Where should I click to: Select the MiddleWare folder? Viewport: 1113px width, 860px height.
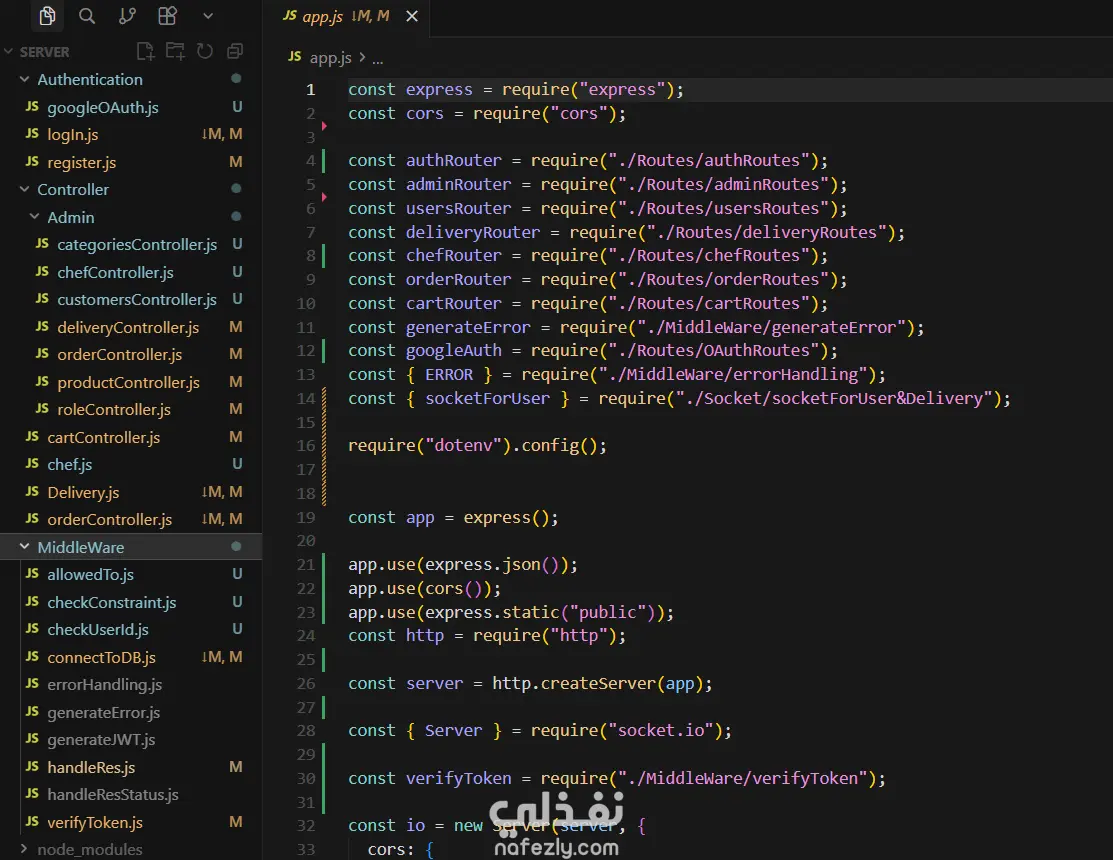pyautogui.click(x=80, y=547)
